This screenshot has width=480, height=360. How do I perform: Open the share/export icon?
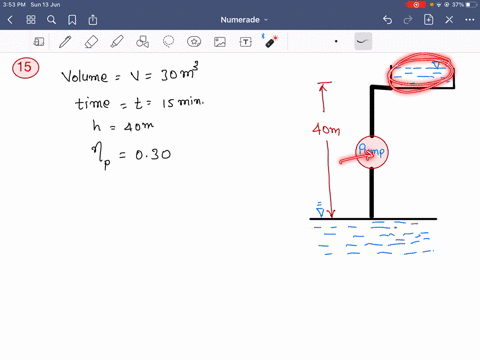[x=93, y=20]
